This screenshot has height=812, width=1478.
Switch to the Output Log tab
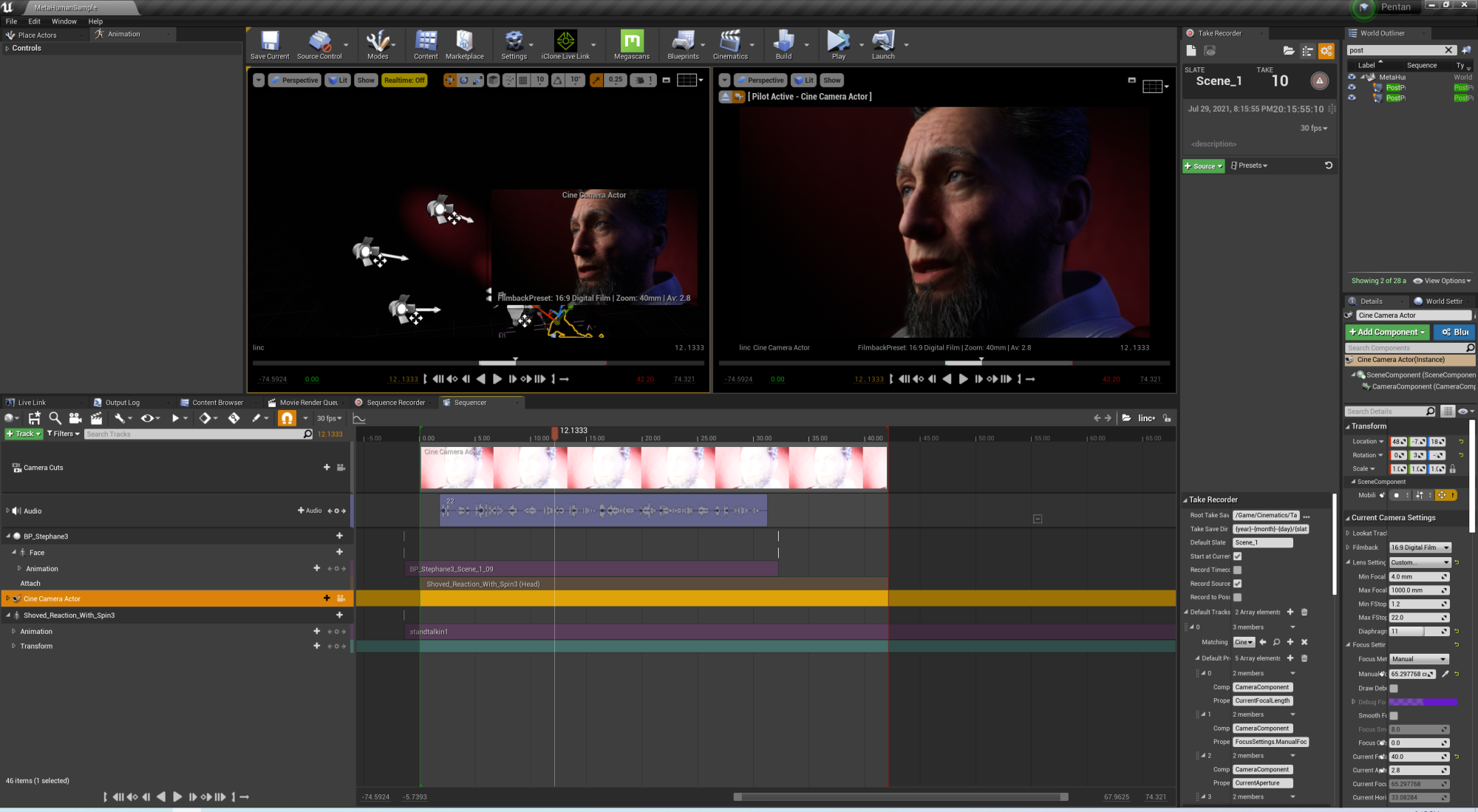pyautogui.click(x=122, y=403)
